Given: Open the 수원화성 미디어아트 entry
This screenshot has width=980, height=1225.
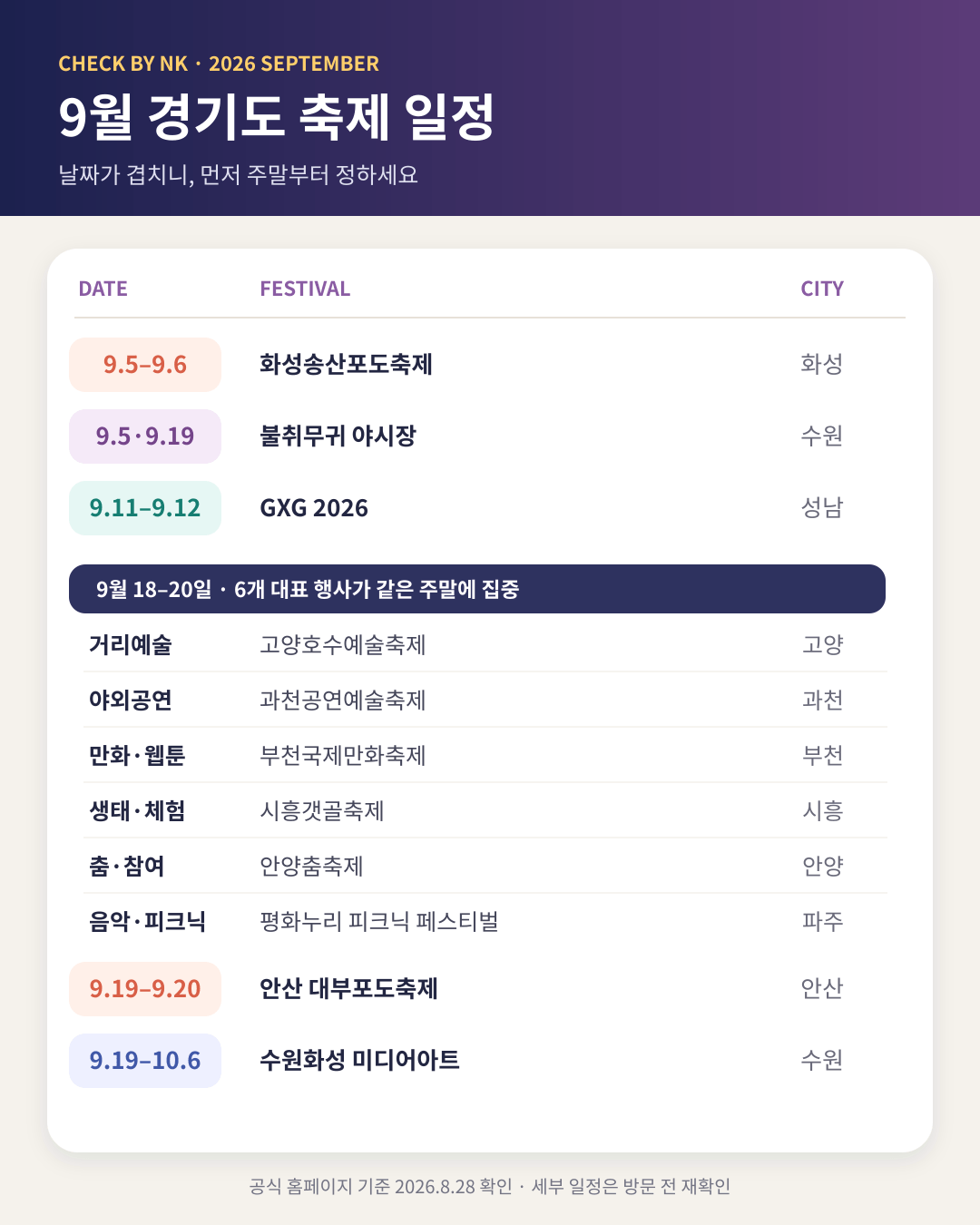Looking at the screenshot, I should pos(359,1061).
